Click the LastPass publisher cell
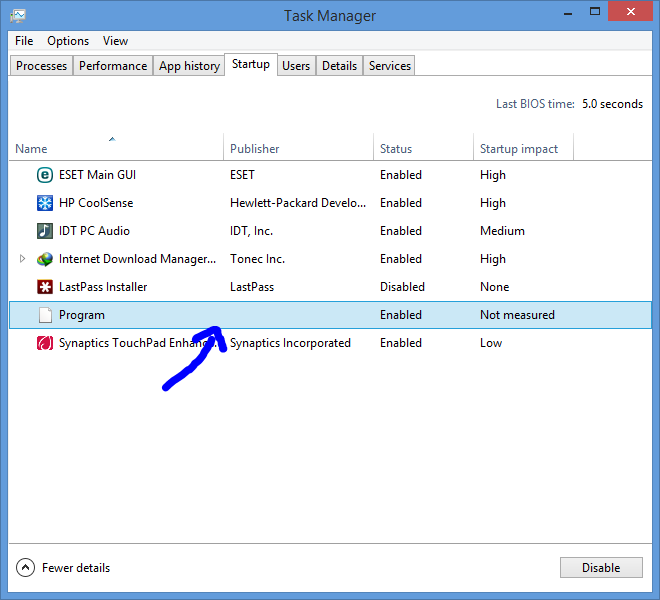Screen dimensions: 660x600 (x=252, y=287)
